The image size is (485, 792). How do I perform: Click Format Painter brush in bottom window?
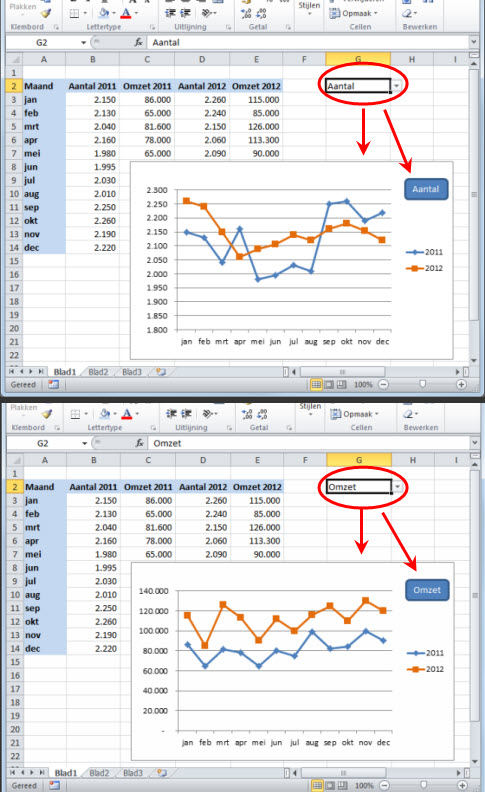(47, 414)
